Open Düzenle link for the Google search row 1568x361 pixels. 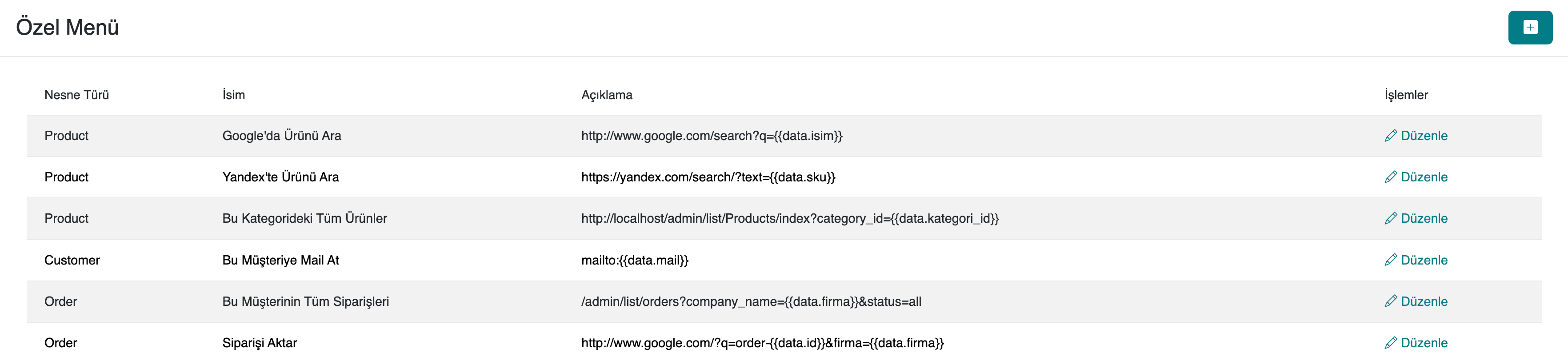1424,136
